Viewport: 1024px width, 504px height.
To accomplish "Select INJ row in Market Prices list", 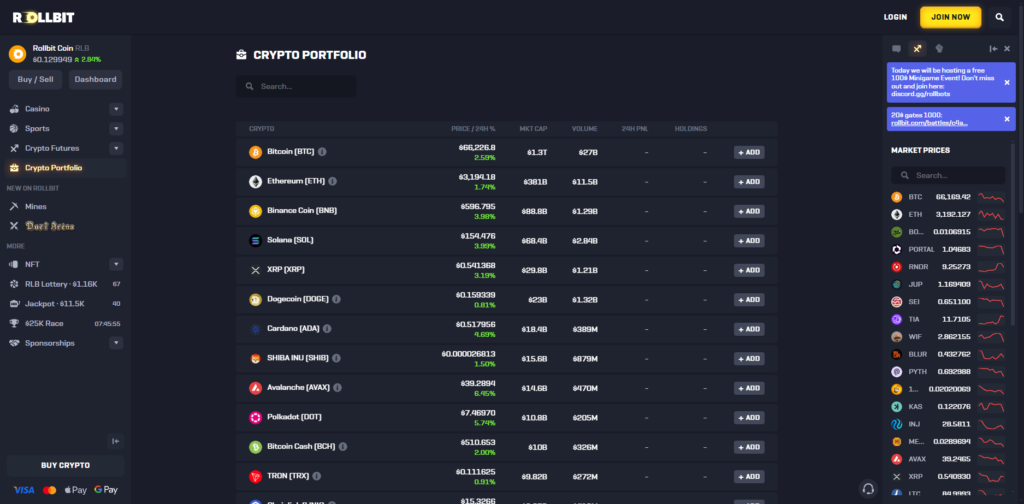I will point(948,424).
